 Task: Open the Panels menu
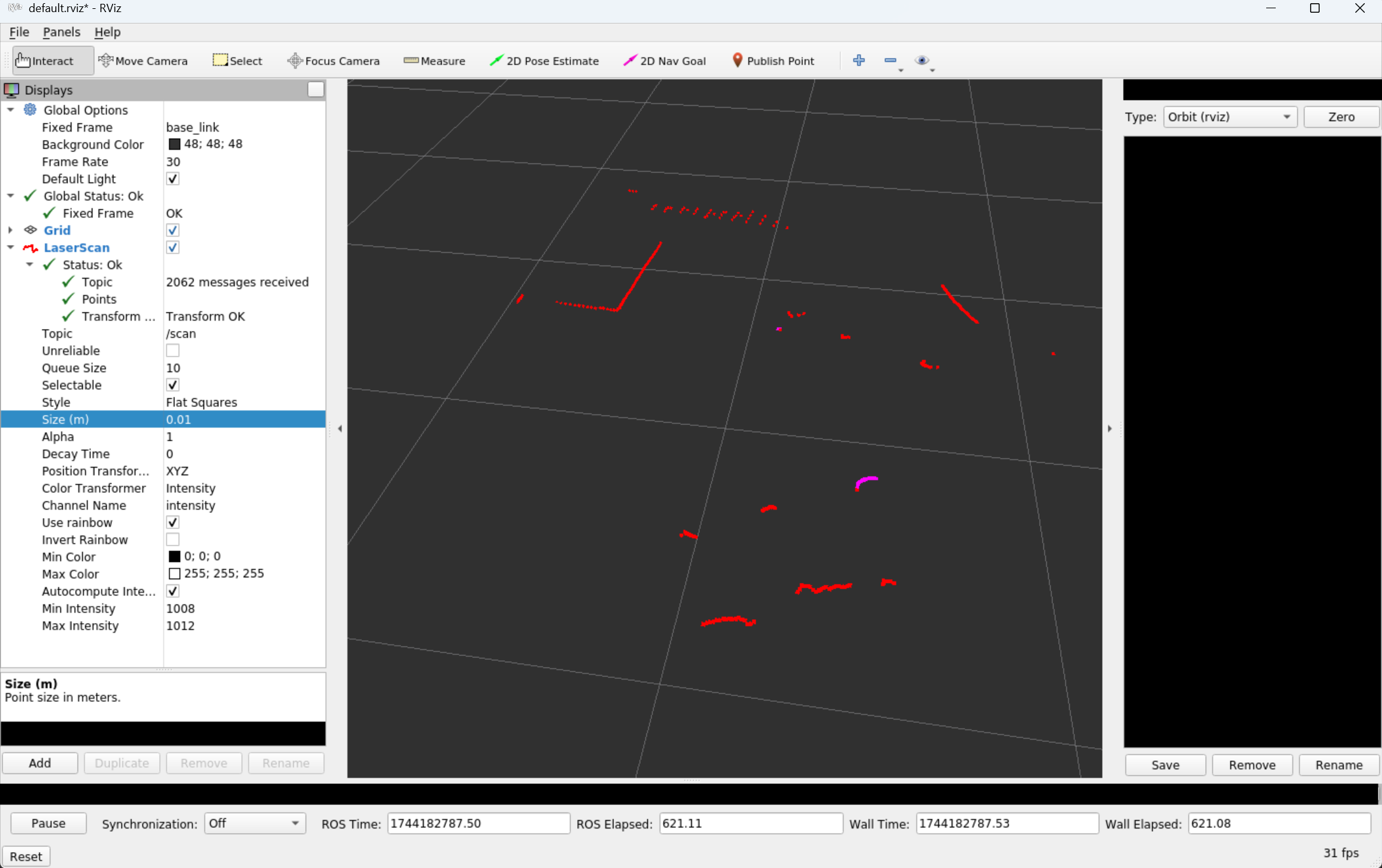click(x=61, y=32)
